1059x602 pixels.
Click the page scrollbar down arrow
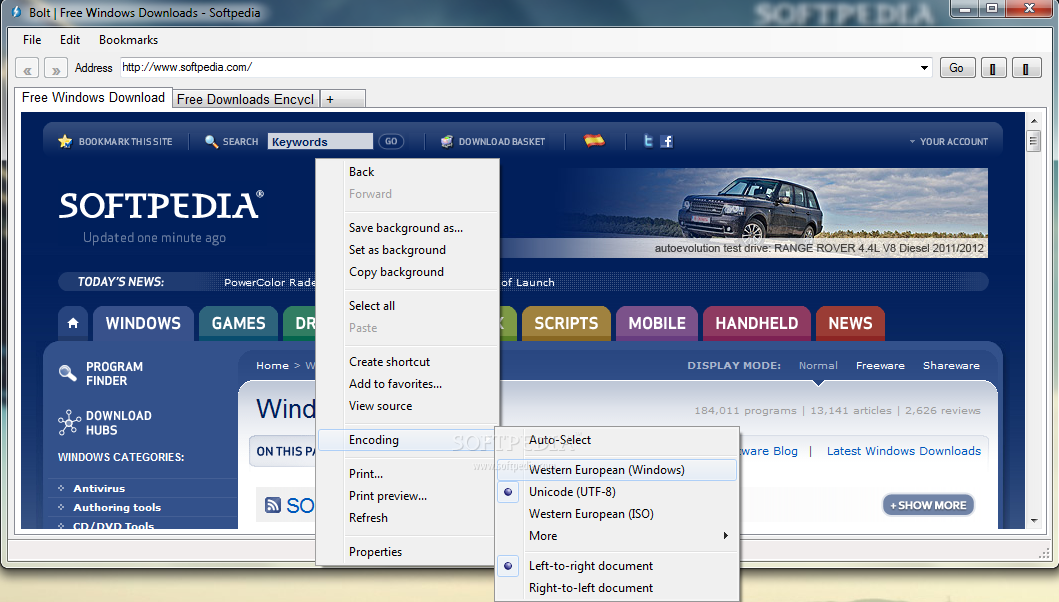(x=1034, y=521)
